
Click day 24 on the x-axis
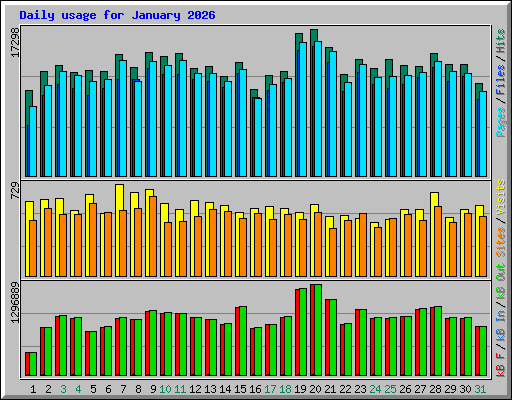coord(375,389)
